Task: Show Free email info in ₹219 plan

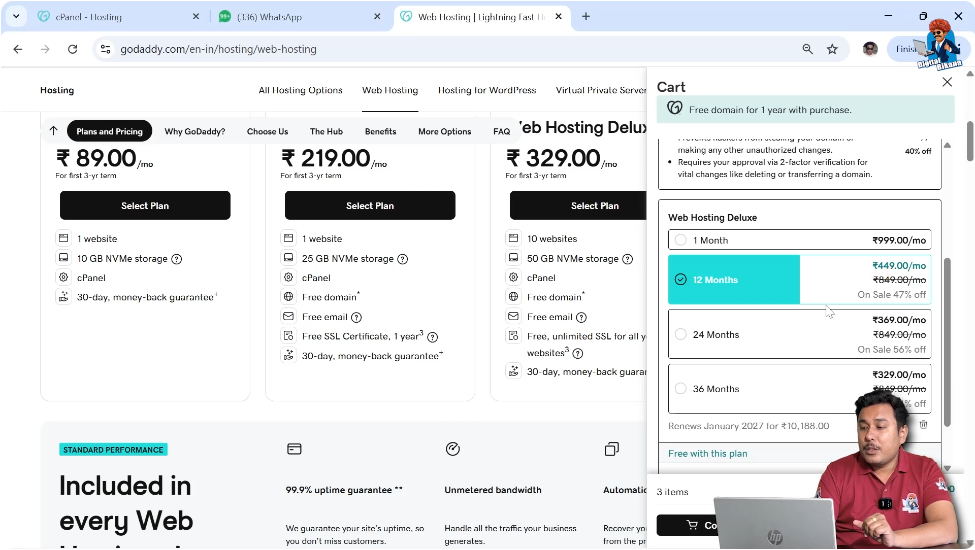Action: [356, 317]
